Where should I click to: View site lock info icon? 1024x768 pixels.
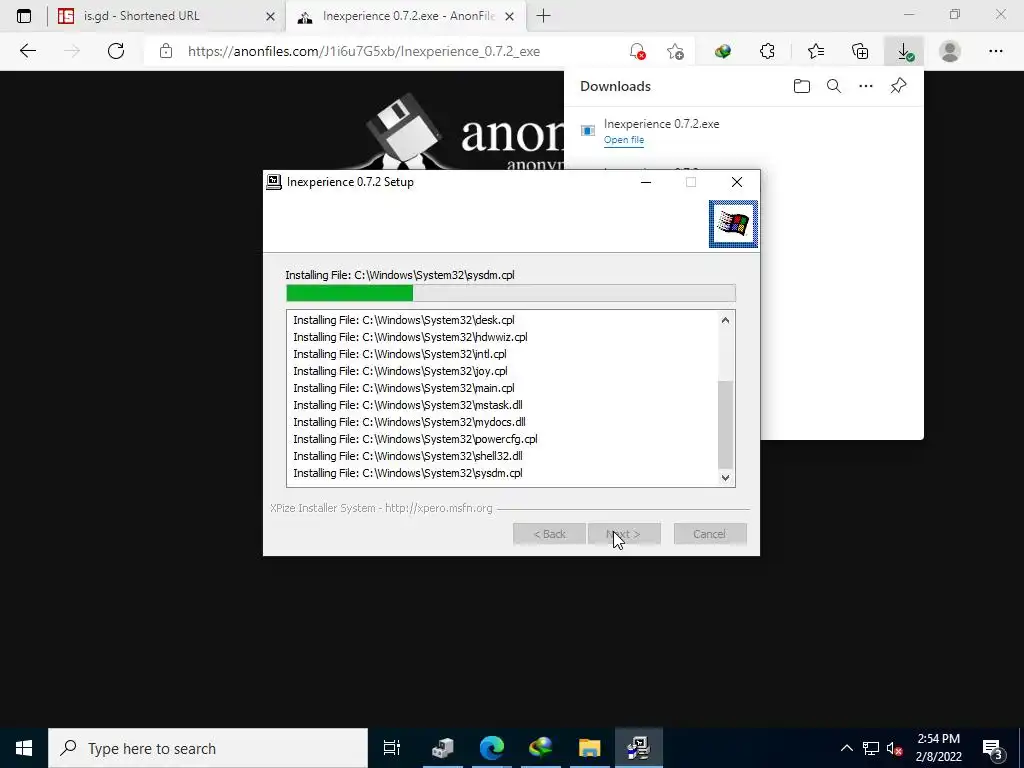pos(166,51)
